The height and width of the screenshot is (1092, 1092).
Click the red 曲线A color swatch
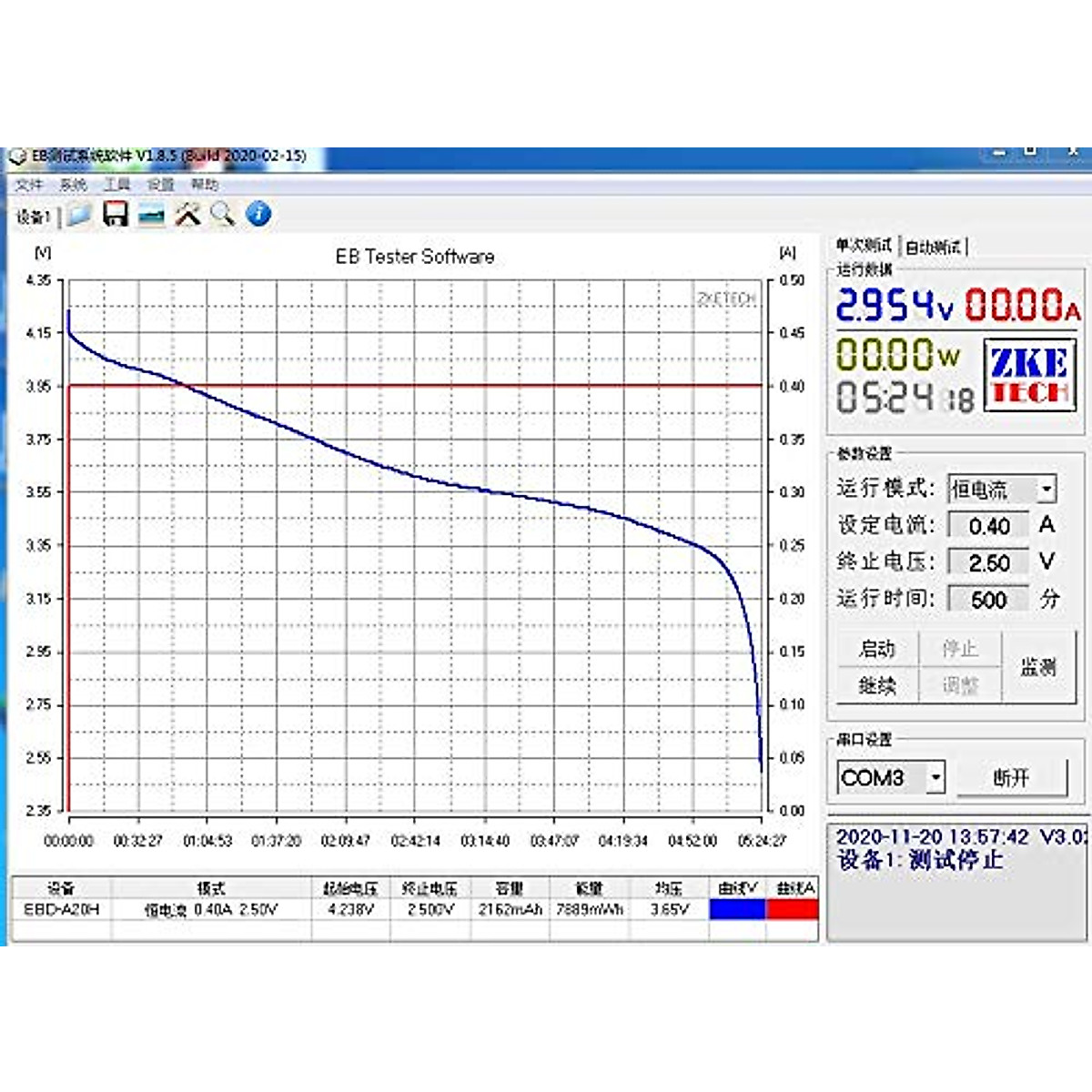[794, 909]
